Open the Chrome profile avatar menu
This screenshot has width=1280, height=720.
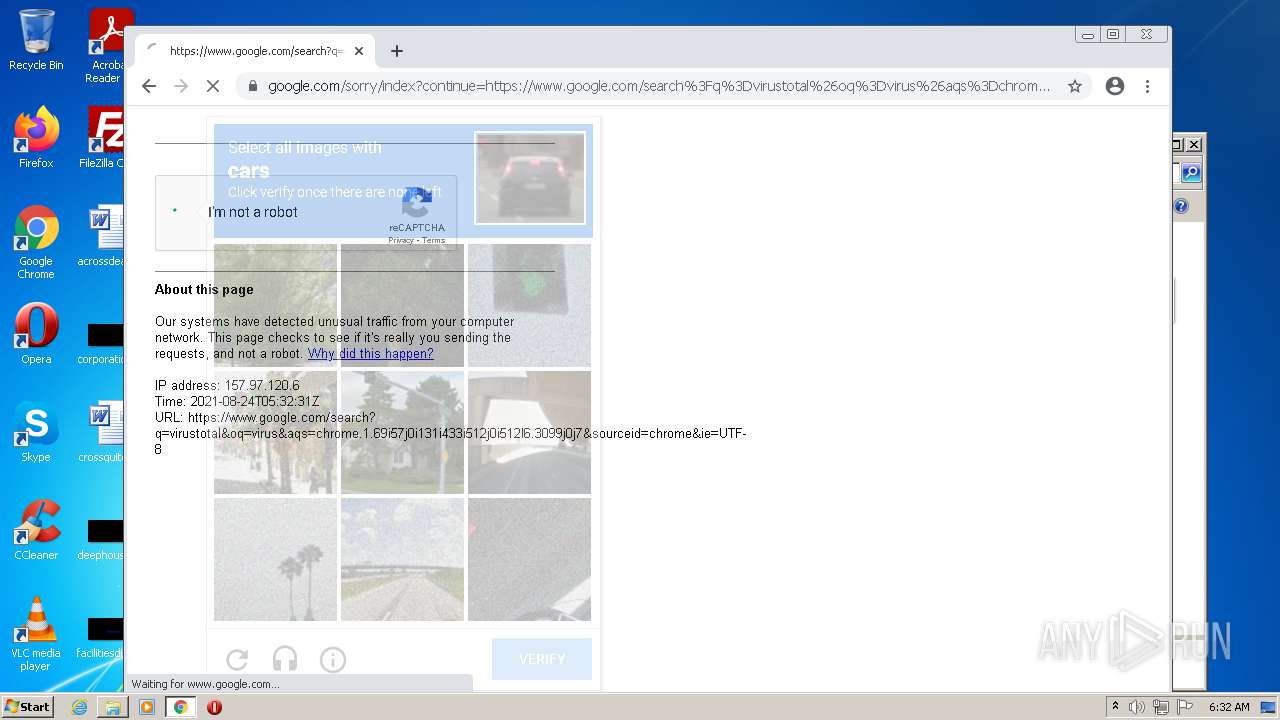[1115, 86]
